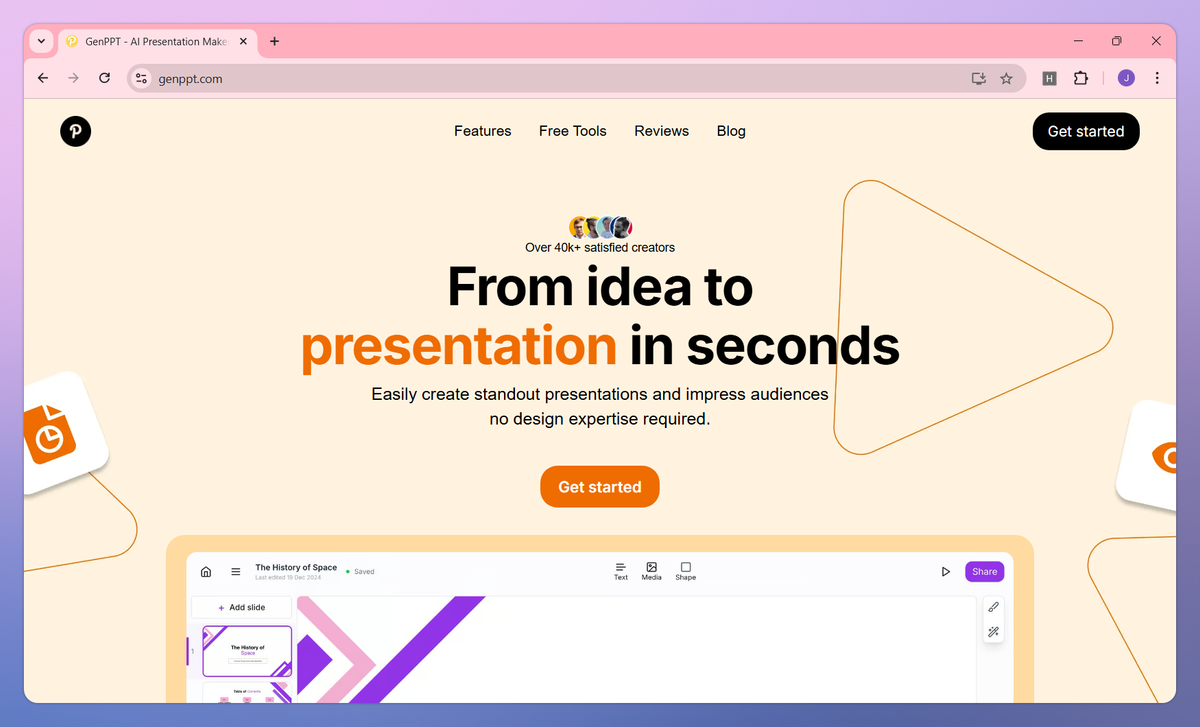
Task: Close the GenPPT browser tab
Action: click(x=241, y=41)
